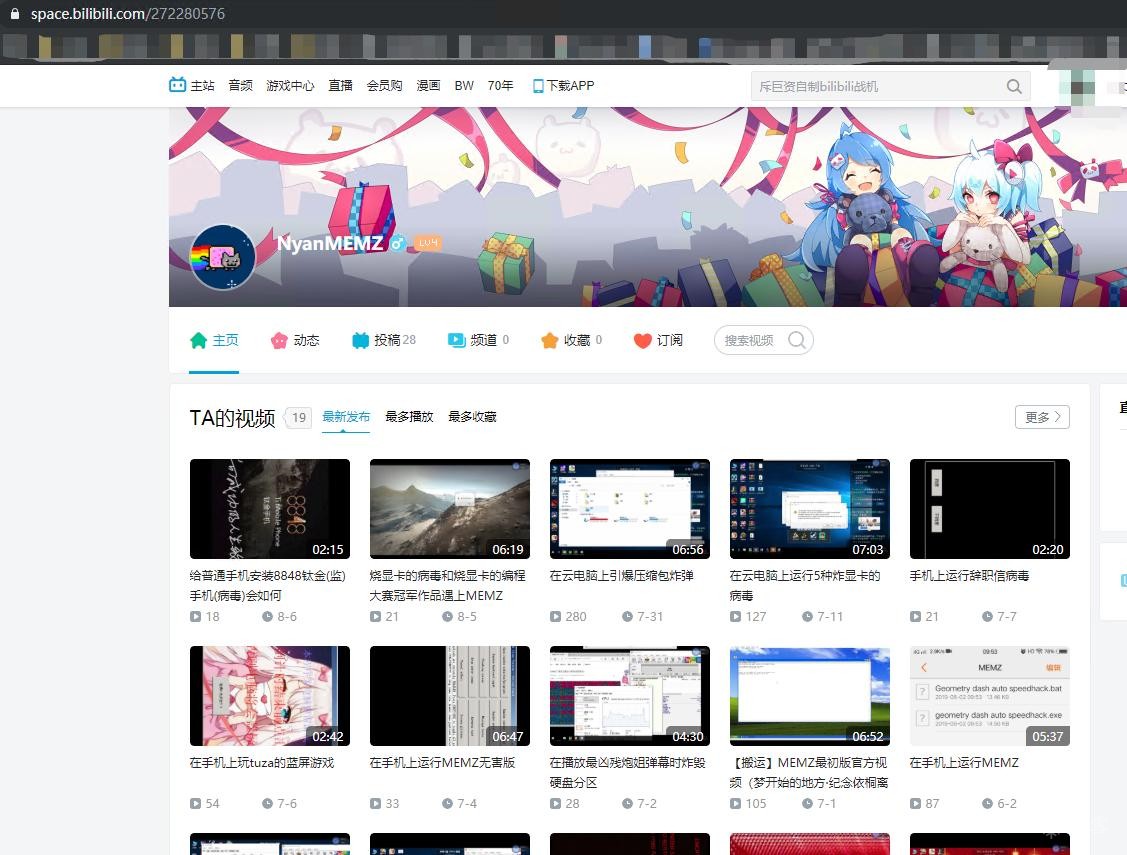Click the blue 投稿 TV icon

coord(360,341)
